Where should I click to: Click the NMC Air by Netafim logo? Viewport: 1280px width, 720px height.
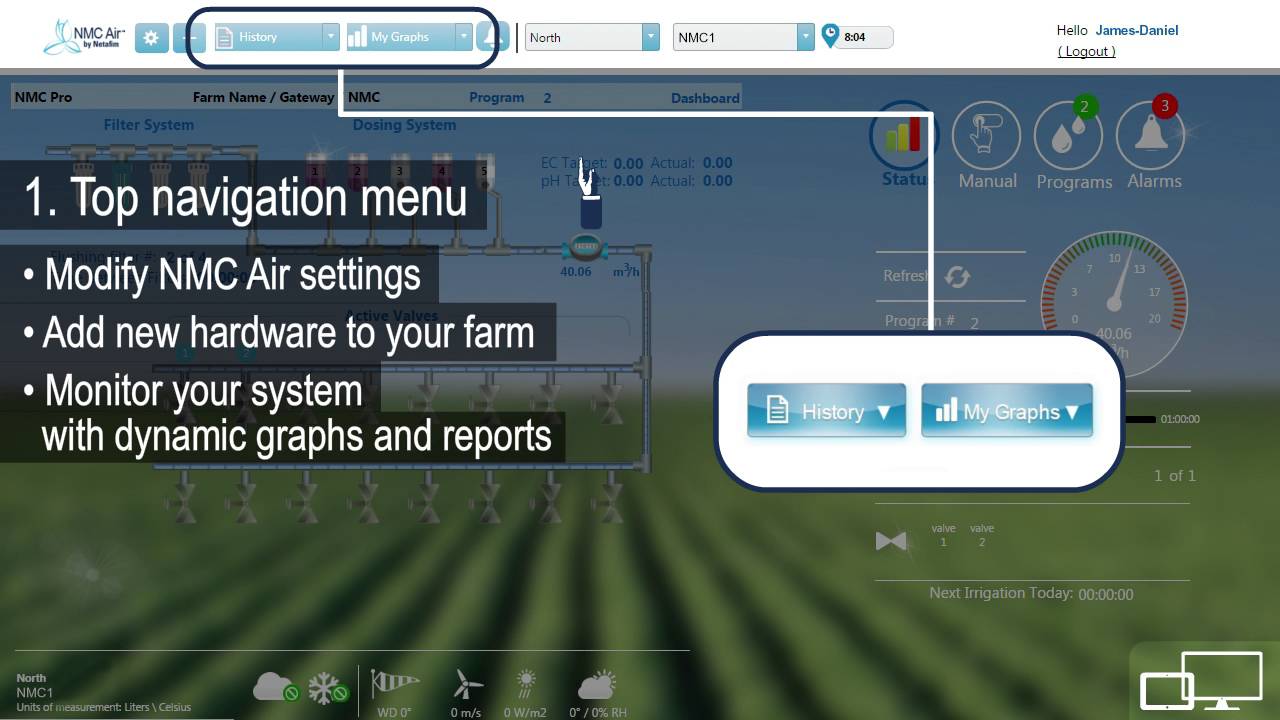(84, 36)
